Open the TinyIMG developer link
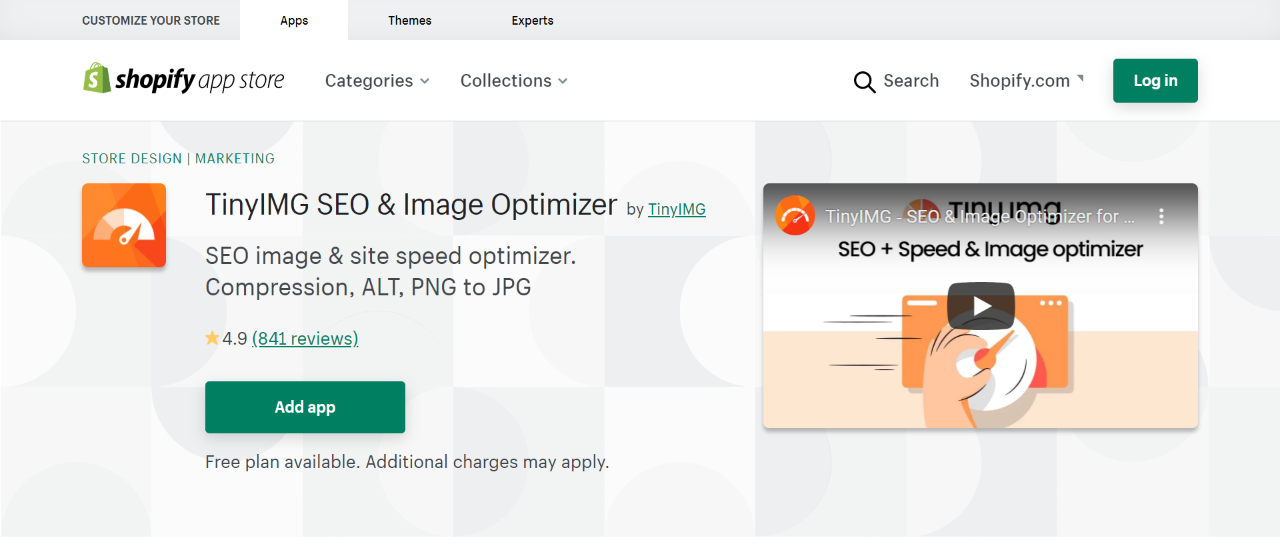 pyautogui.click(x=677, y=209)
